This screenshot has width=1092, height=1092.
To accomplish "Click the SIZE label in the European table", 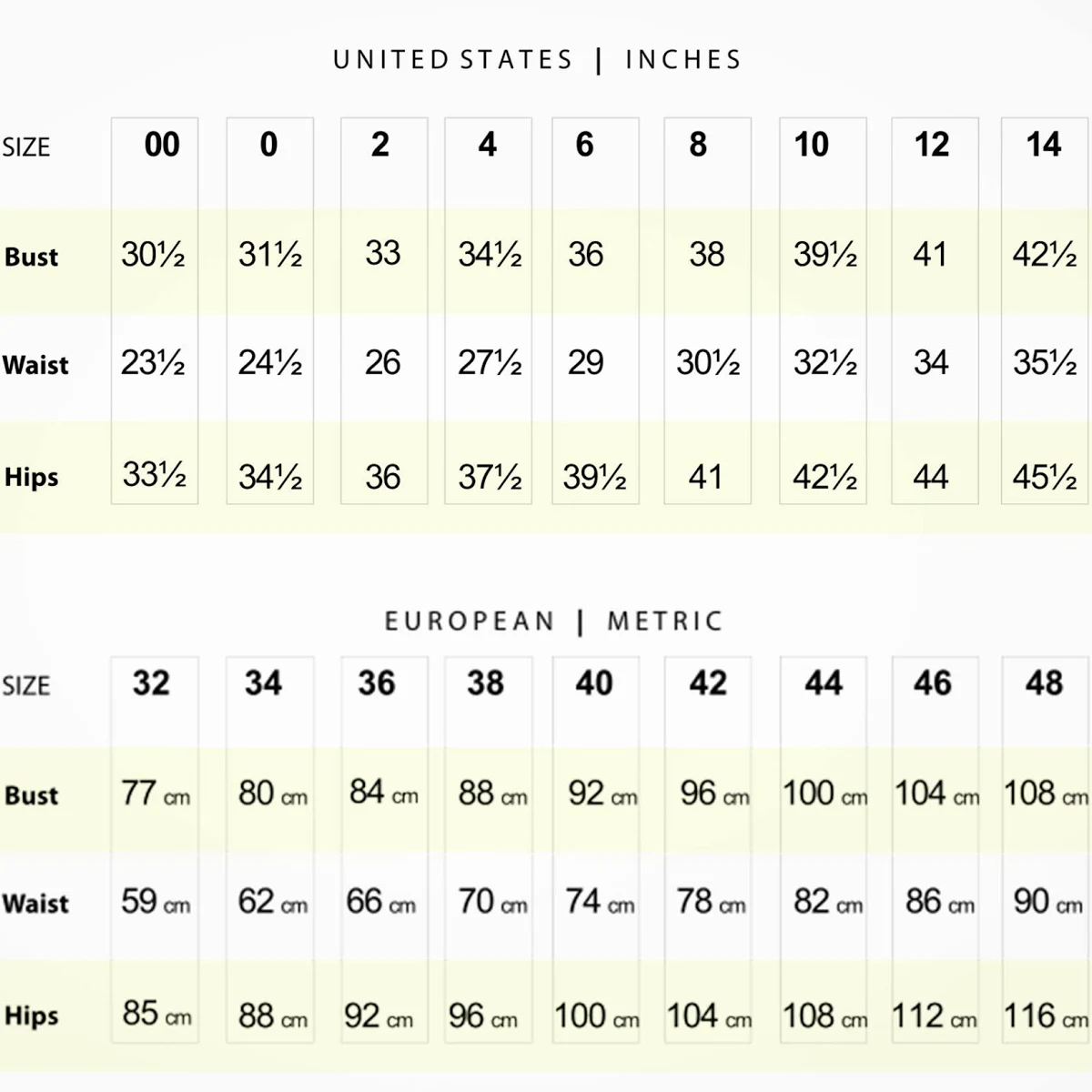I will pyautogui.click(x=25, y=686).
